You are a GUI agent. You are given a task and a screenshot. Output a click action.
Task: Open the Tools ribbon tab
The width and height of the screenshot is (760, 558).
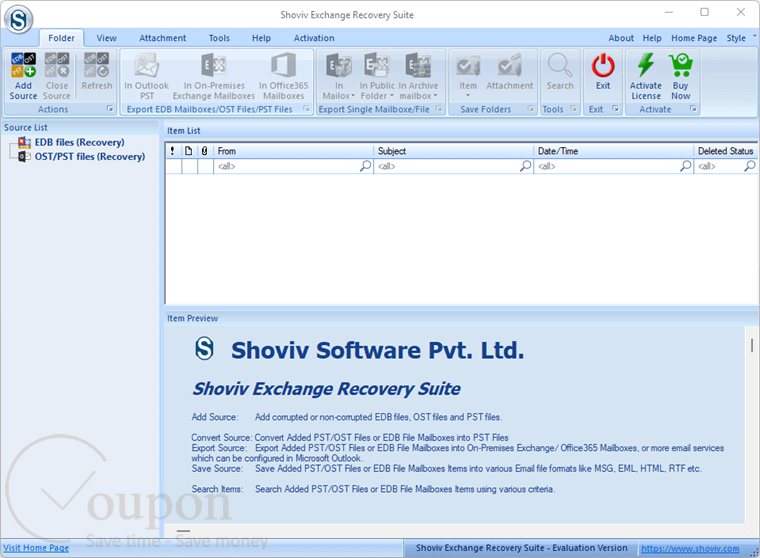[x=219, y=38]
